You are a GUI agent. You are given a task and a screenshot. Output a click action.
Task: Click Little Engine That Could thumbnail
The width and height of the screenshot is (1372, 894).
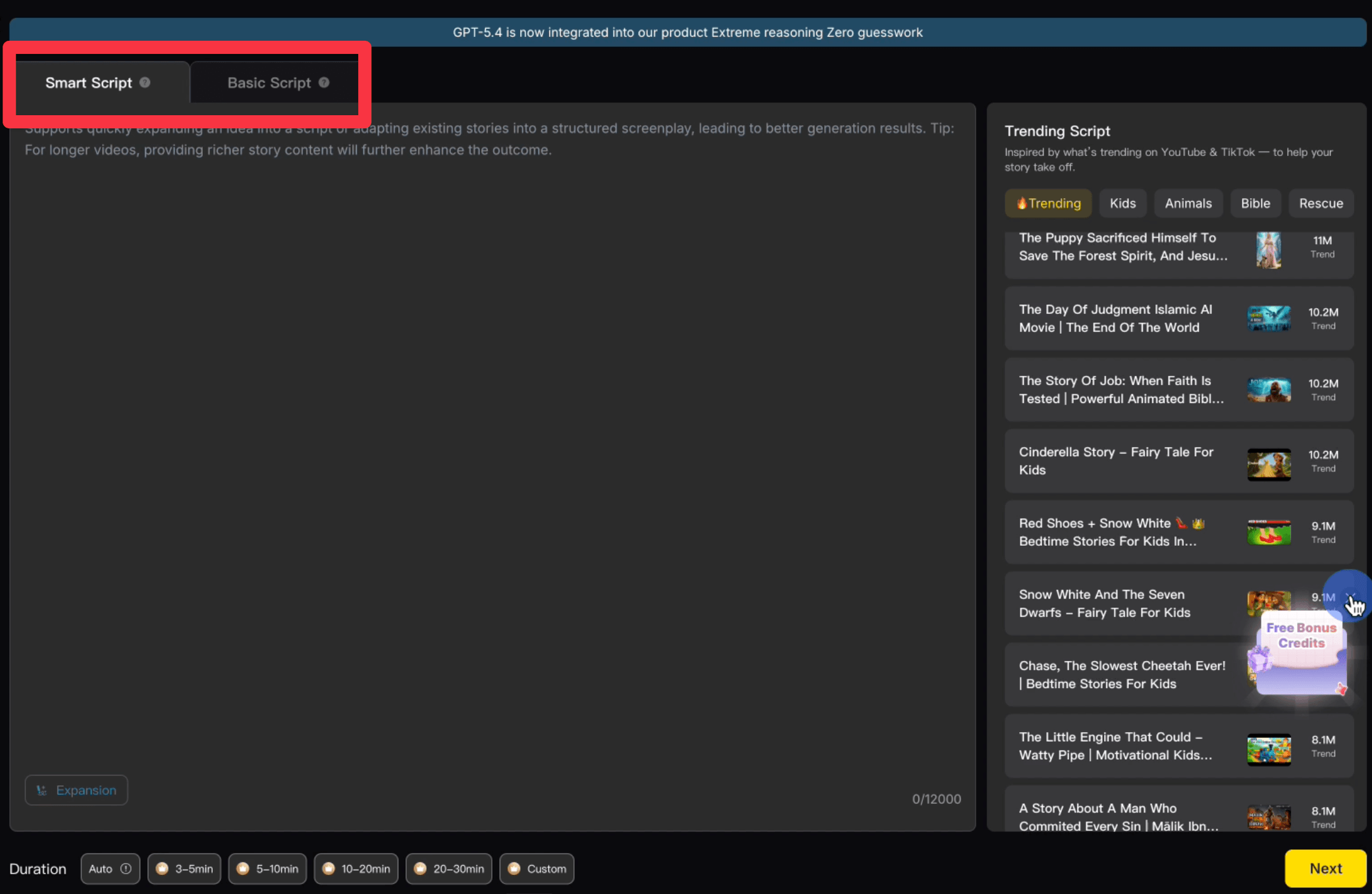pos(1269,749)
